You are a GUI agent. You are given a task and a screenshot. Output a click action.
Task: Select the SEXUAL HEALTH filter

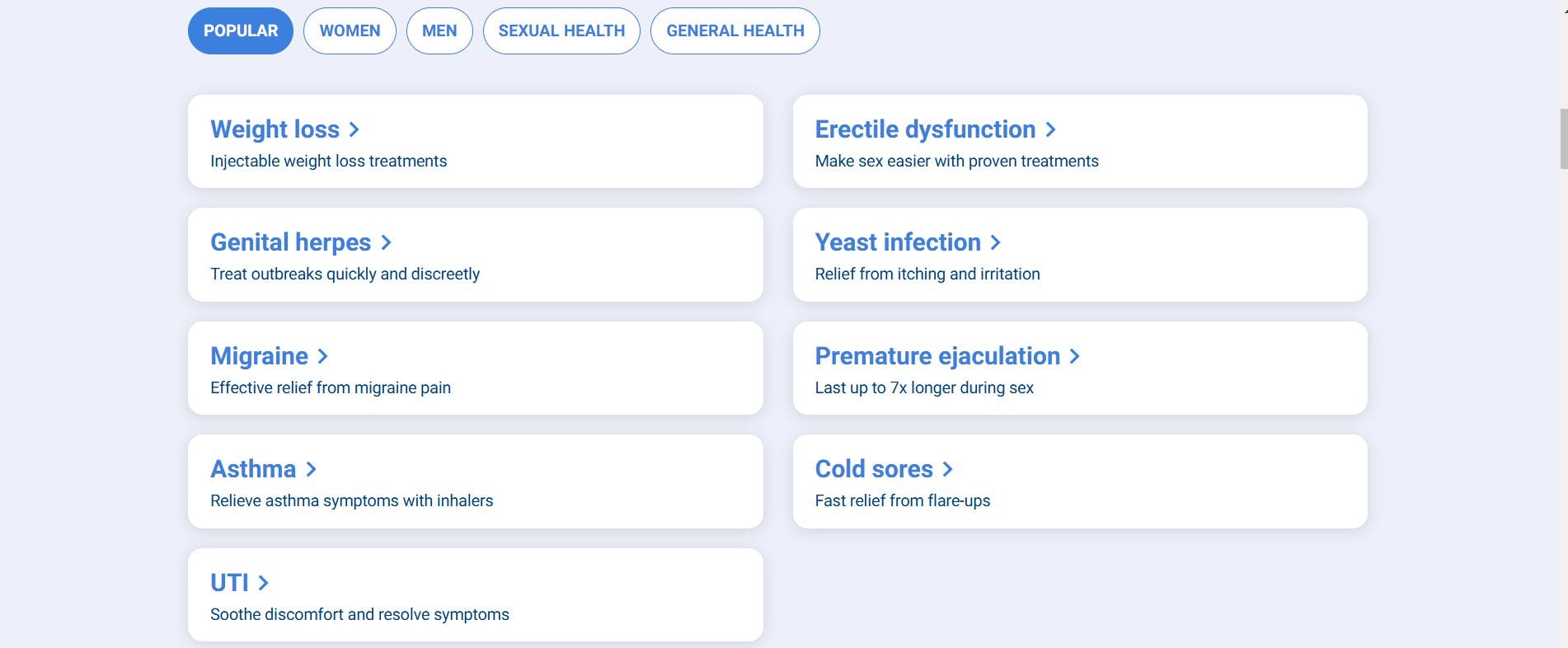pyautogui.click(x=561, y=31)
